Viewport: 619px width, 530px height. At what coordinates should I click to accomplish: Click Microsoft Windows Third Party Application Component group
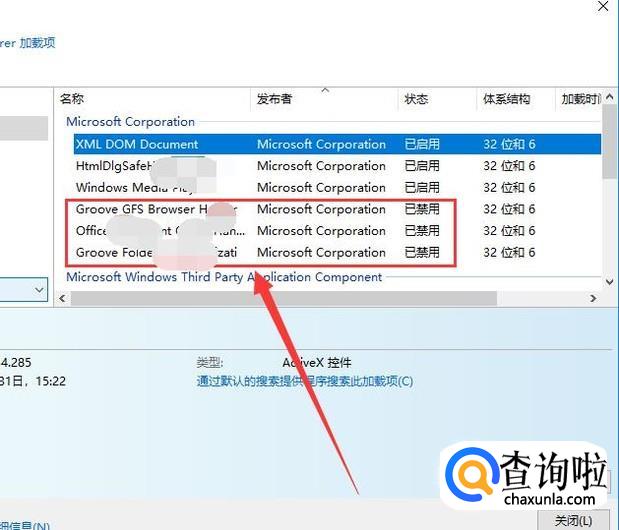224,277
